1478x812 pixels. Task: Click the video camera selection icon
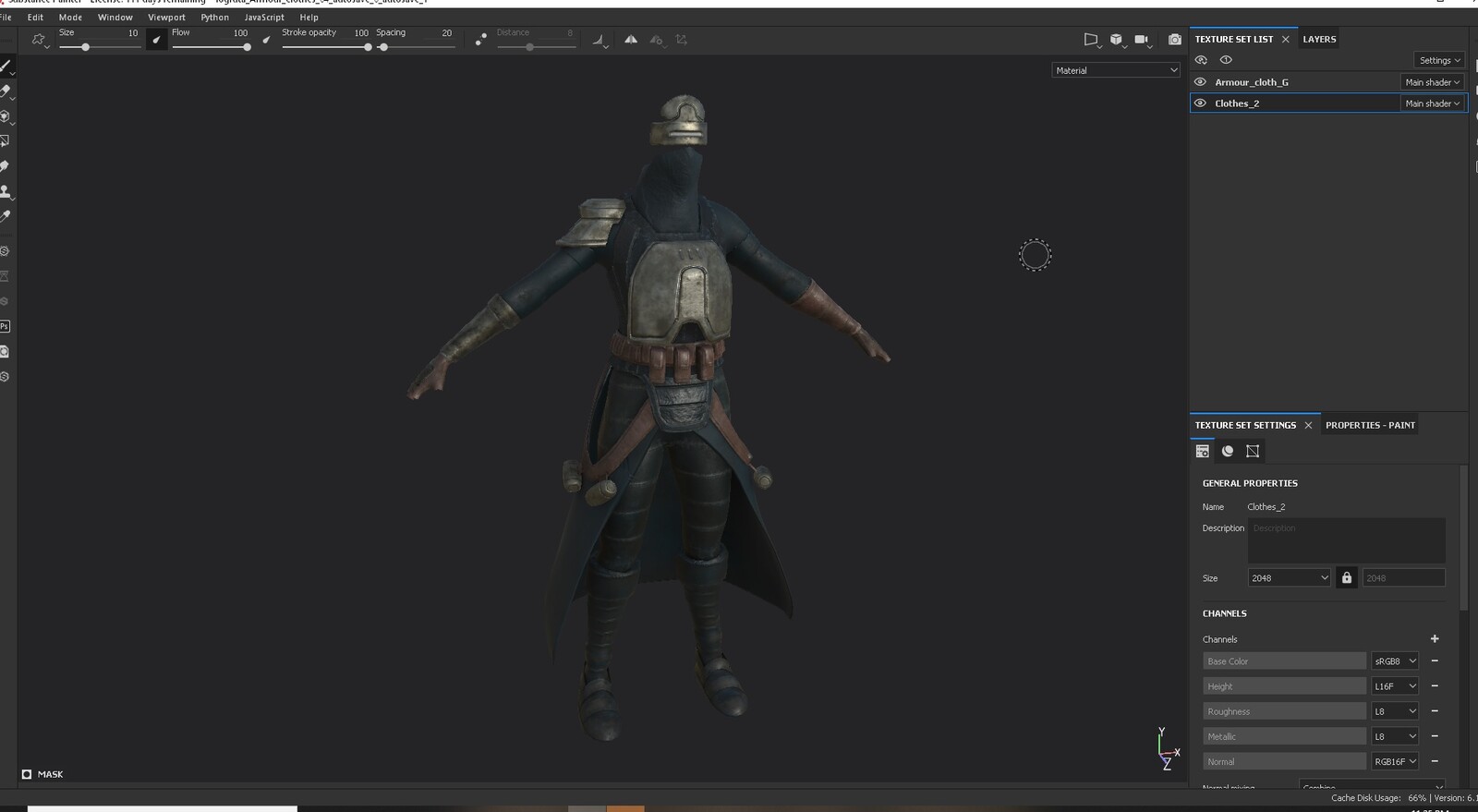coord(1142,40)
